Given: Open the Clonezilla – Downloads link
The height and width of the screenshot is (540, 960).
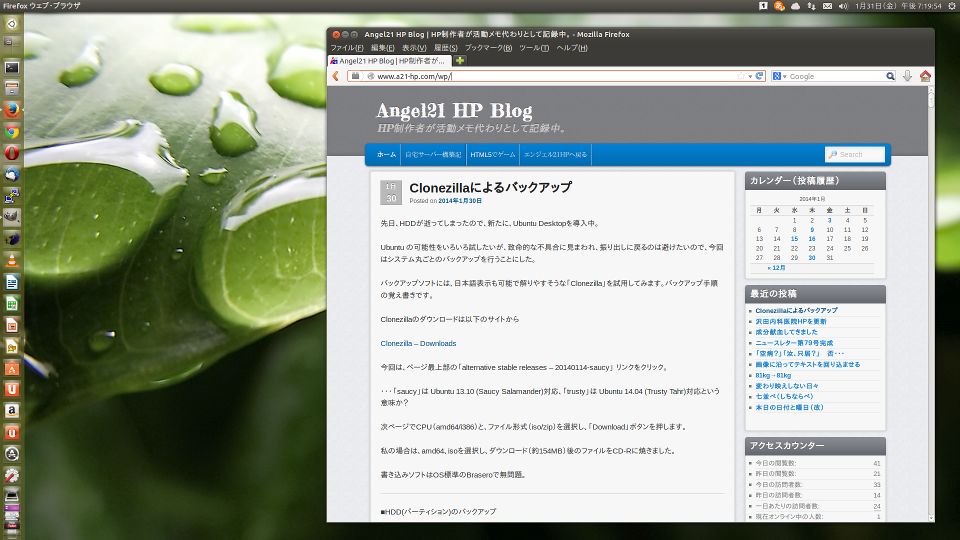Looking at the screenshot, I should click(418, 343).
